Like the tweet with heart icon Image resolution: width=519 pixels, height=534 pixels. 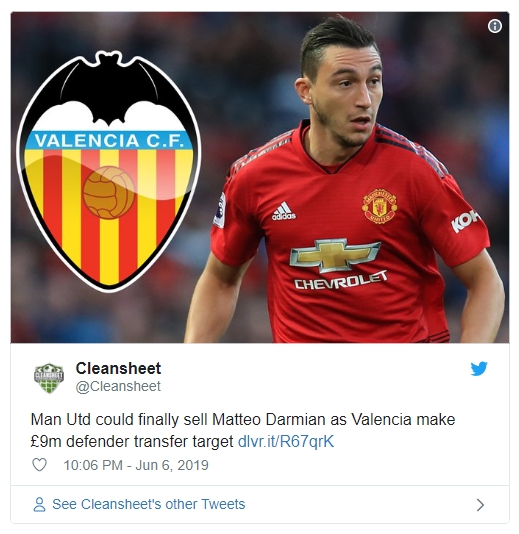(39, 465)
